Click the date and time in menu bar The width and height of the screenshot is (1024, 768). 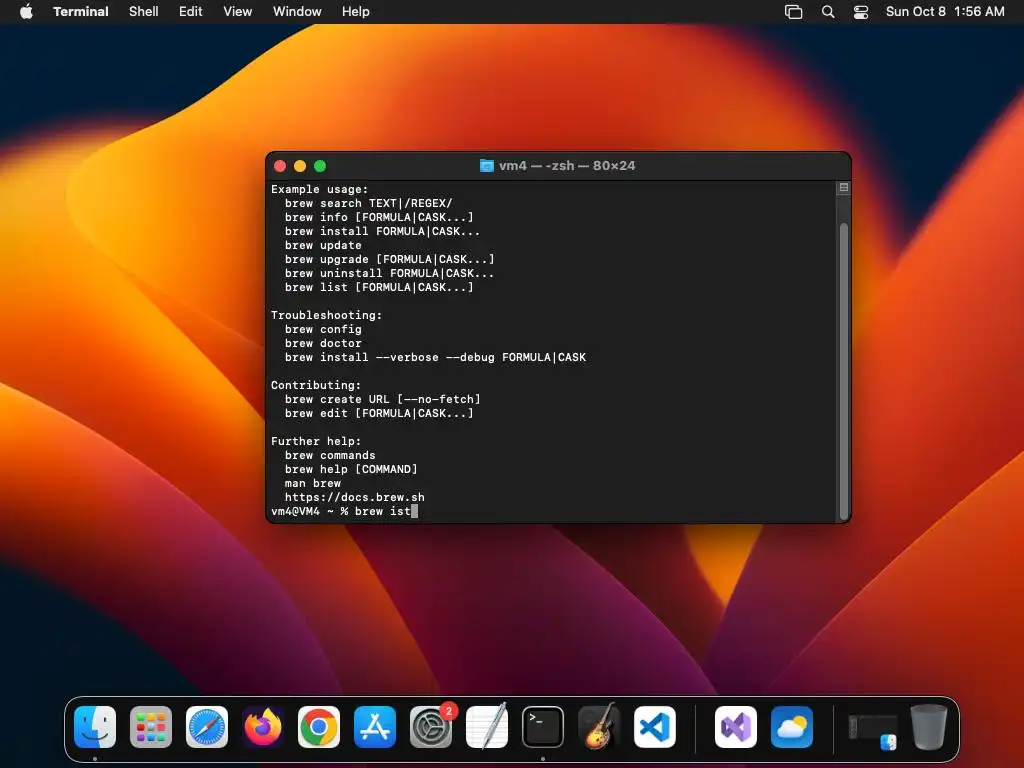(945, 12)
